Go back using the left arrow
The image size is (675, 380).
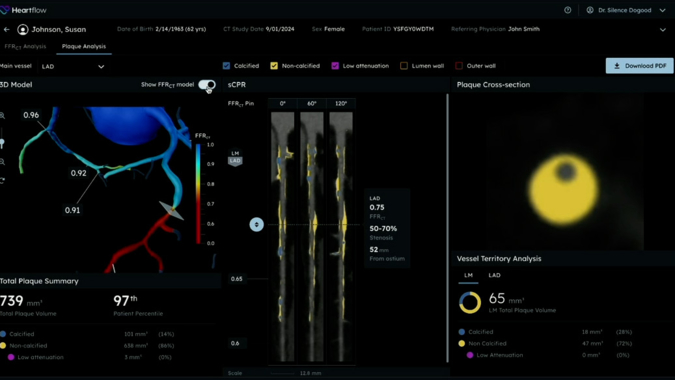pos(6,29)
